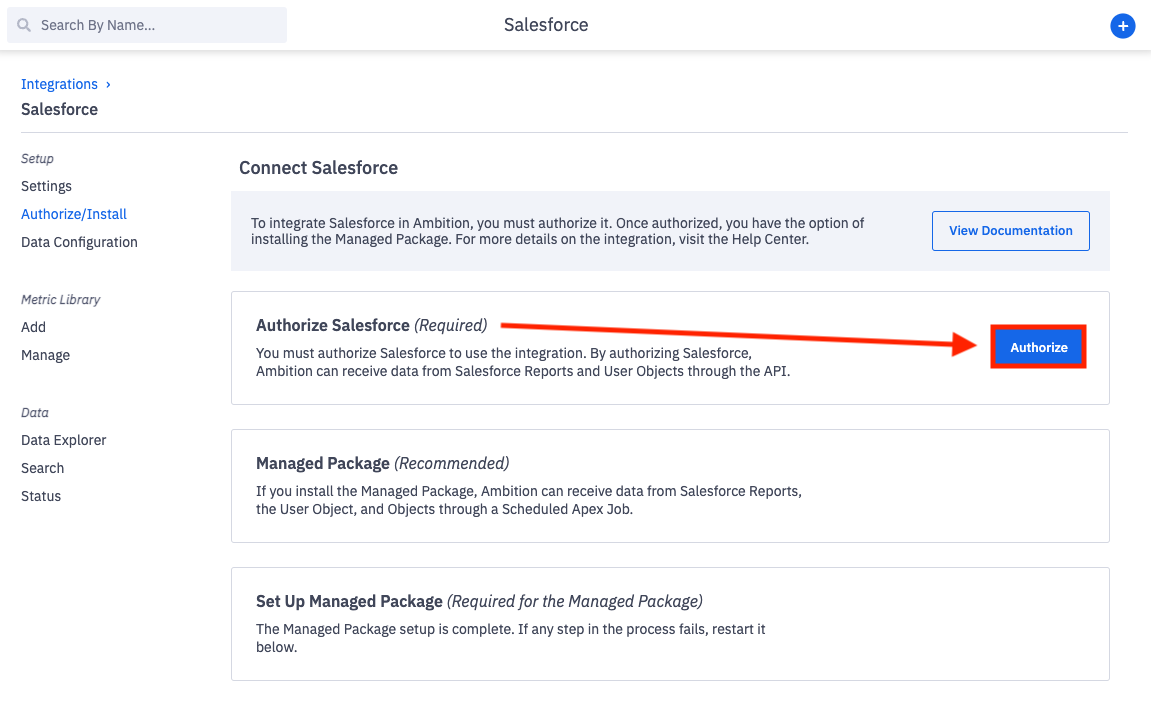Select Authorize/Install sidebar item
The image size is (1151, 703).
coord(74,214)
